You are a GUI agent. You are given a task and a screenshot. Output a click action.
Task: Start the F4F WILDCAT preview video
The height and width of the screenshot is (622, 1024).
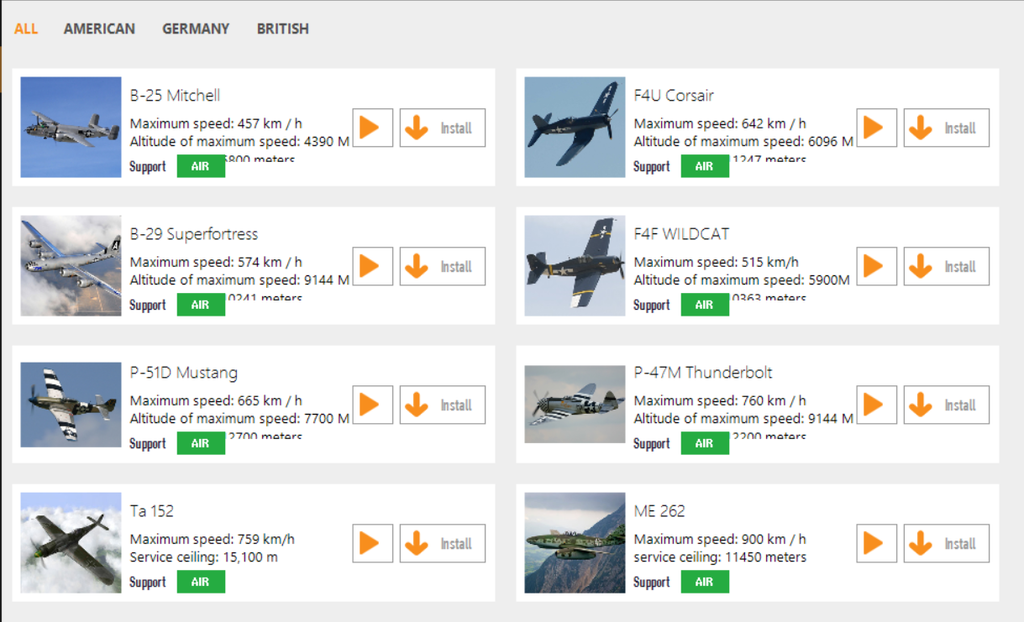click(x=876, y=266)
